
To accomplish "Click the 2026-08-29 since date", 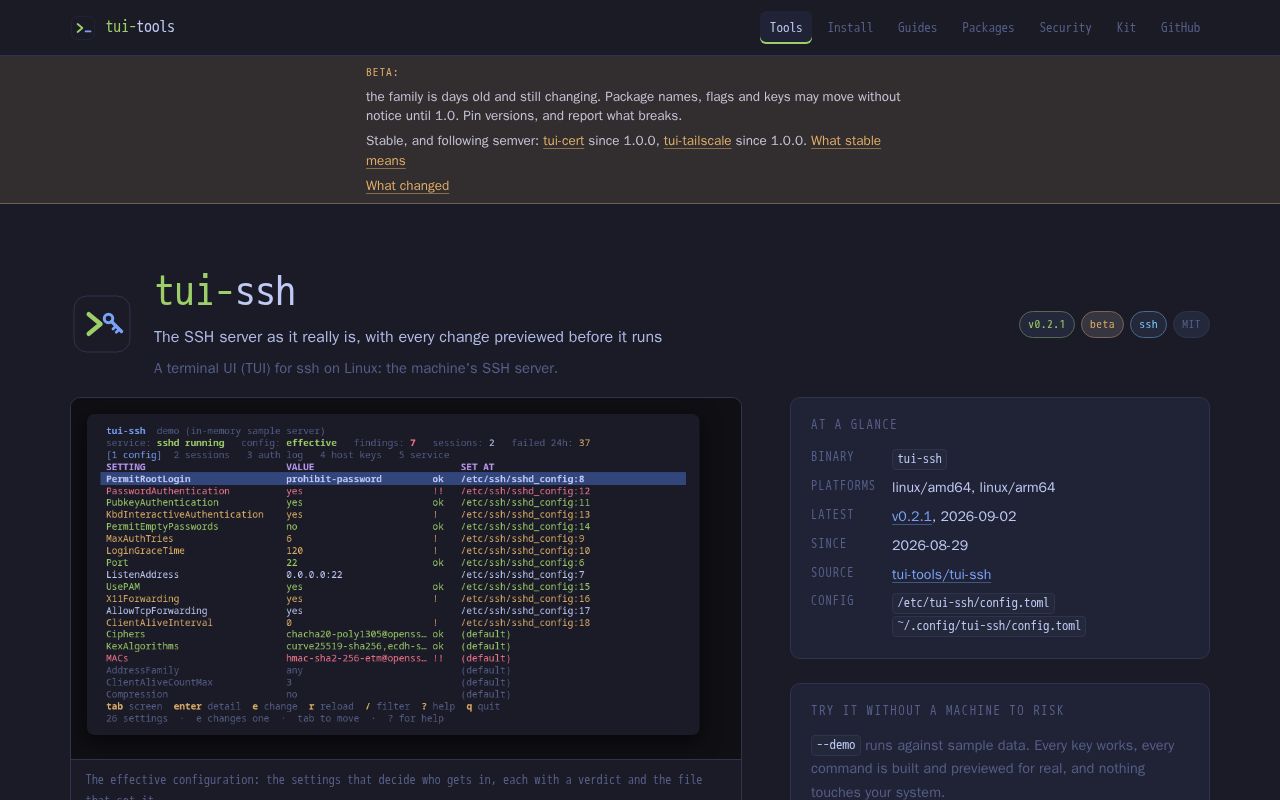I will pyautogui.click(x=930, y=545).
